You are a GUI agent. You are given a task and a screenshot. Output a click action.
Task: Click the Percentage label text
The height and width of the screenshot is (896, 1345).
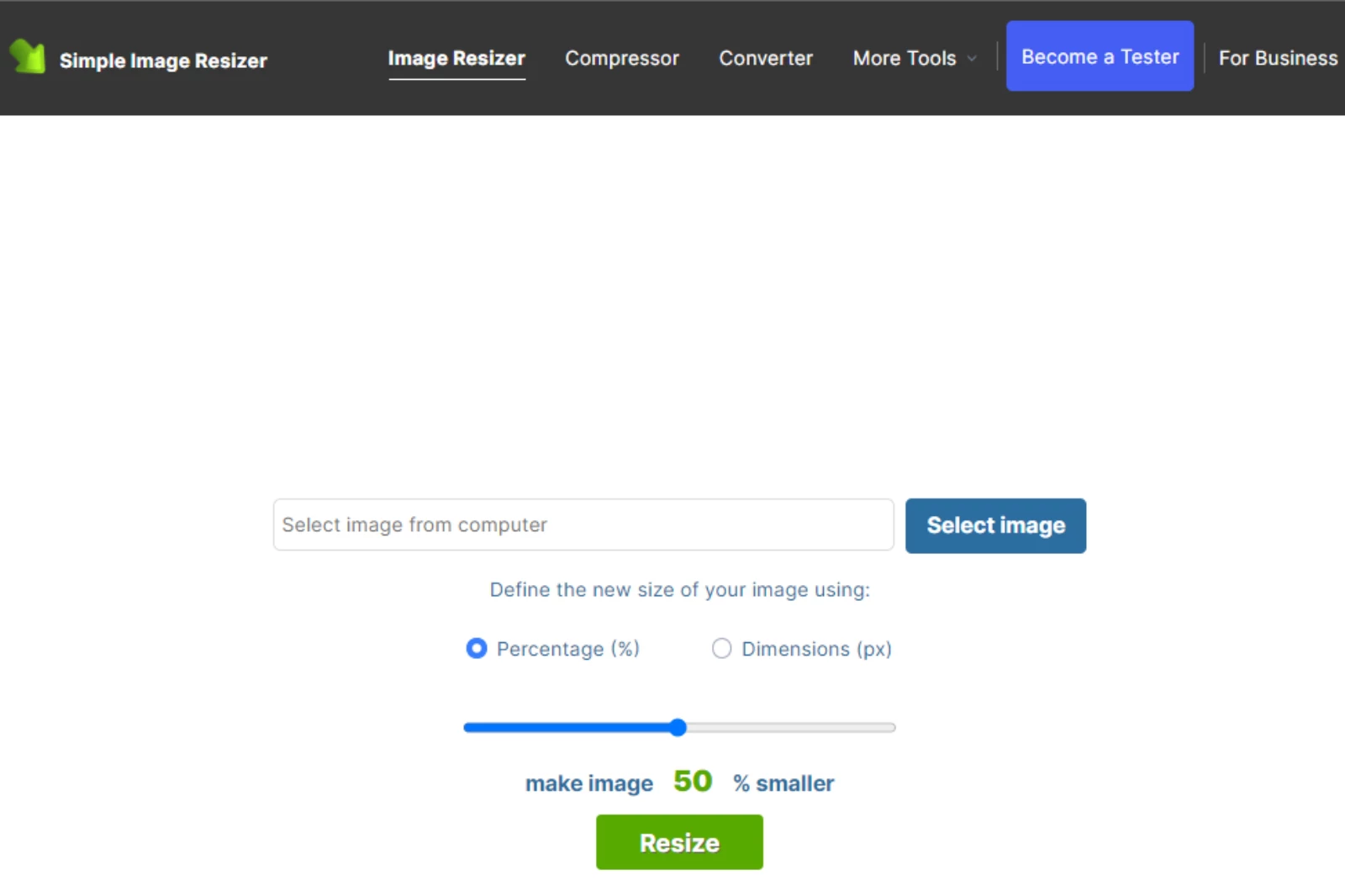pyautogui.click(x=568, y=648)
